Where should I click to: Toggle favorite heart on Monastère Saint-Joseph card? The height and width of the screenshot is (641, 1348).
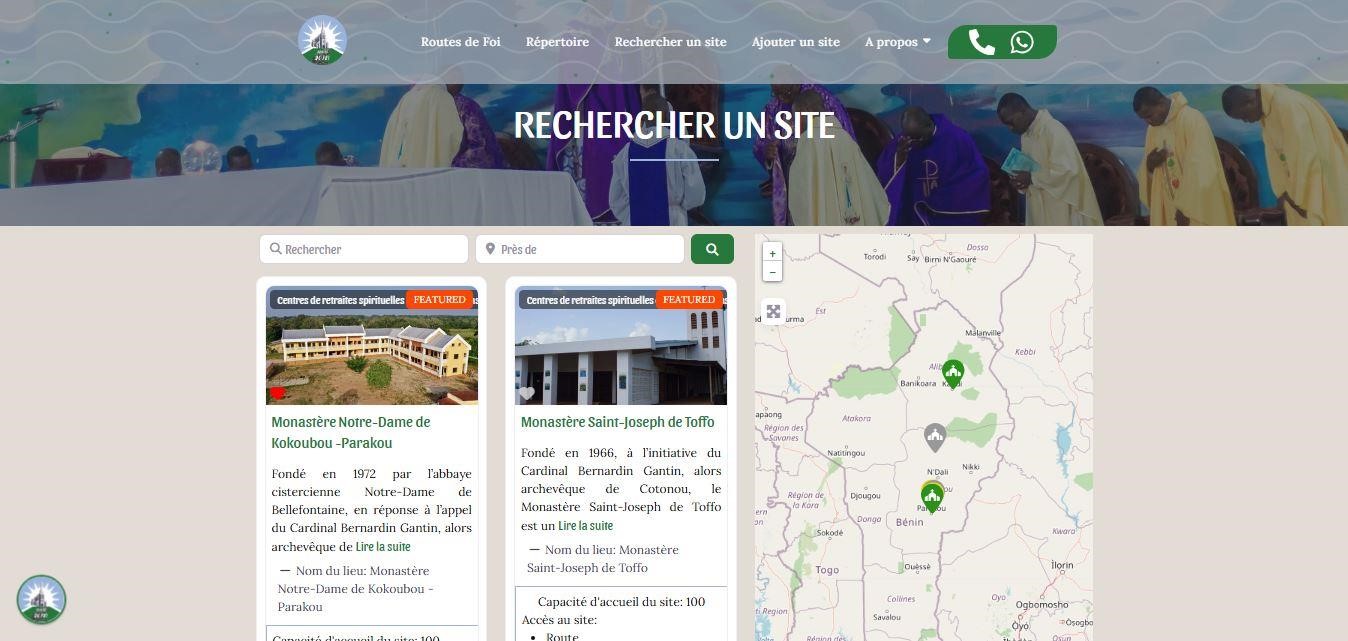[x=527, y=393]
